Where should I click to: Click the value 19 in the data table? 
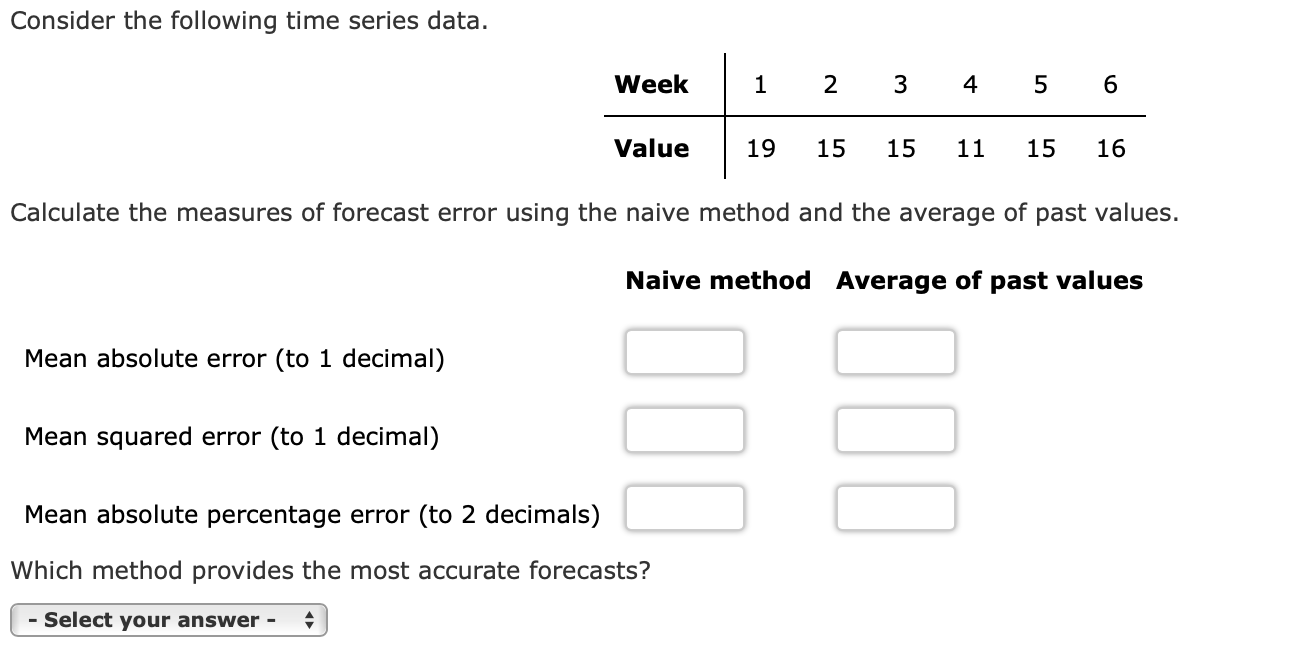[x=760, y=148]
